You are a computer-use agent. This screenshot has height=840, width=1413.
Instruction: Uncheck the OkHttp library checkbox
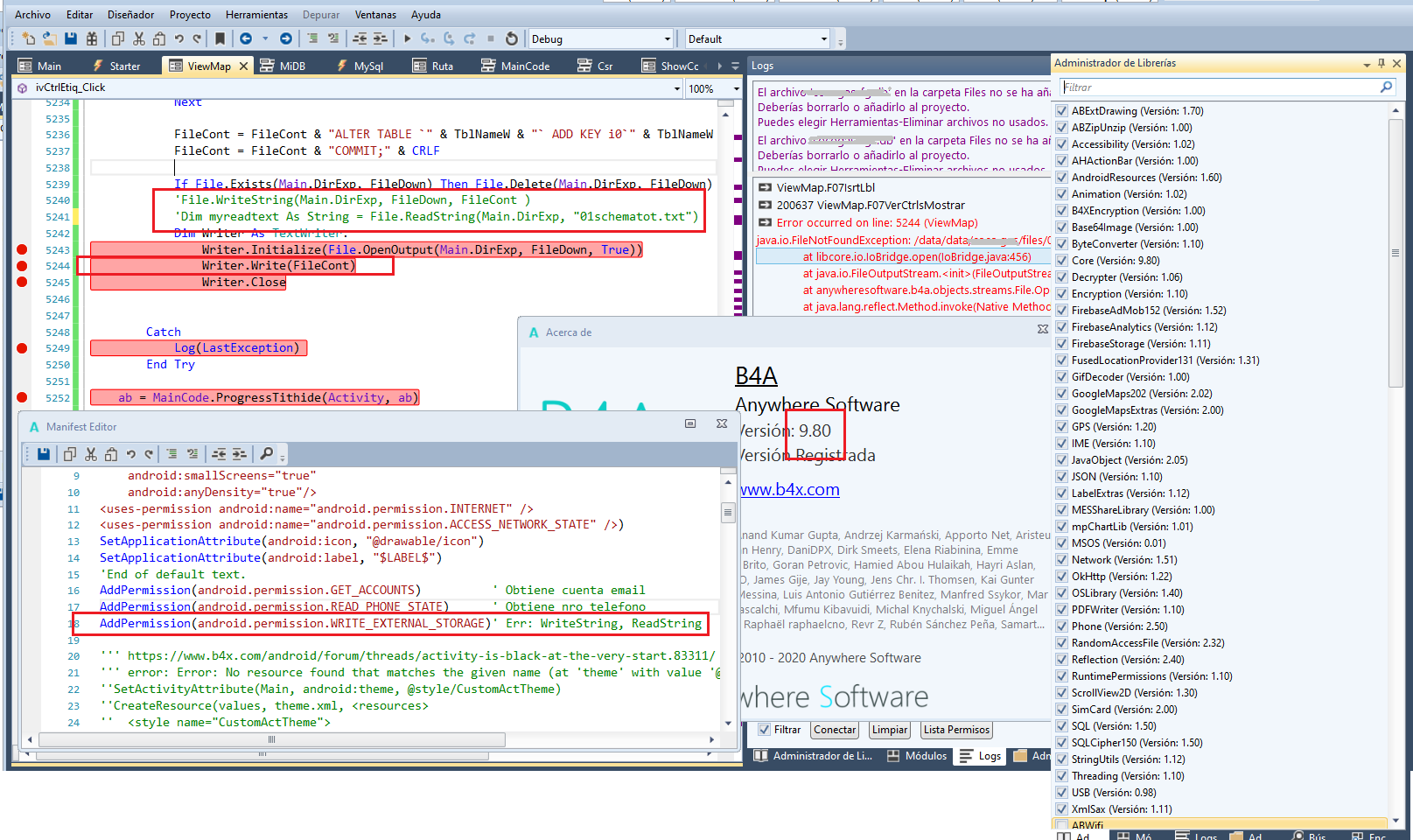click(x=1061, y=577)
